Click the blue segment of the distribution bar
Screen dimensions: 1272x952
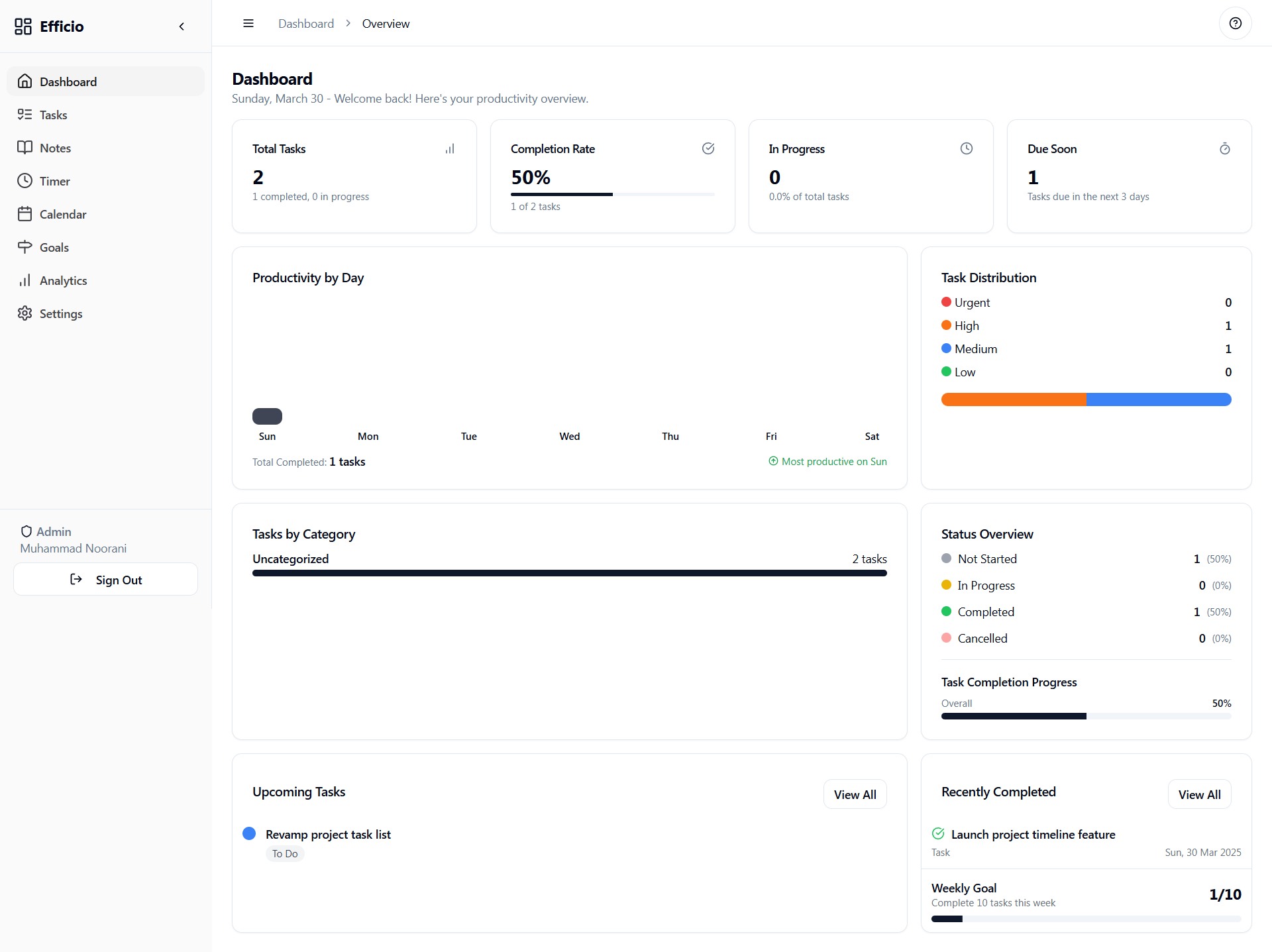pos(1159,399)
